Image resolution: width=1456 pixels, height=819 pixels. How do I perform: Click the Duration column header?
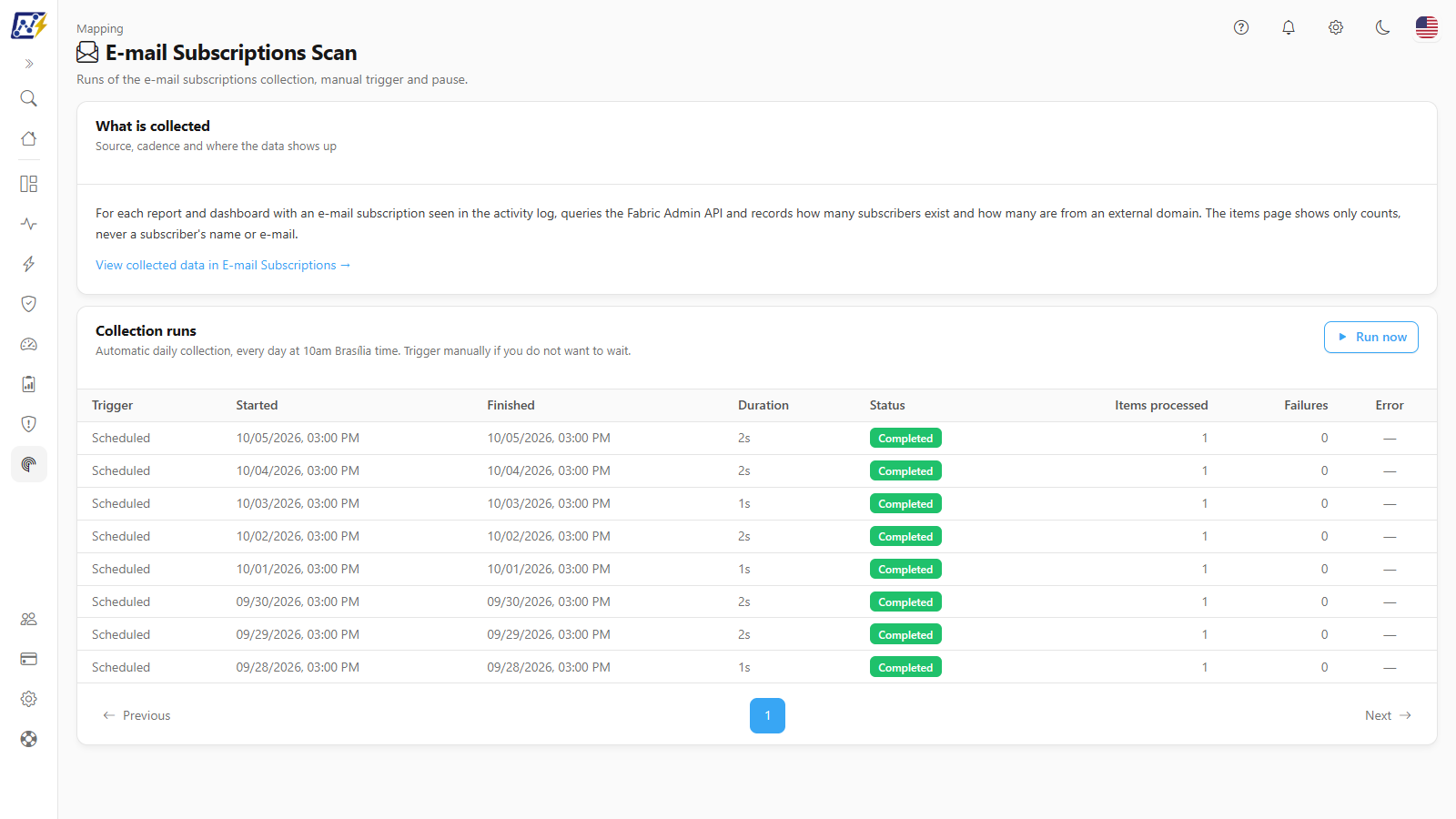[763, 405]
